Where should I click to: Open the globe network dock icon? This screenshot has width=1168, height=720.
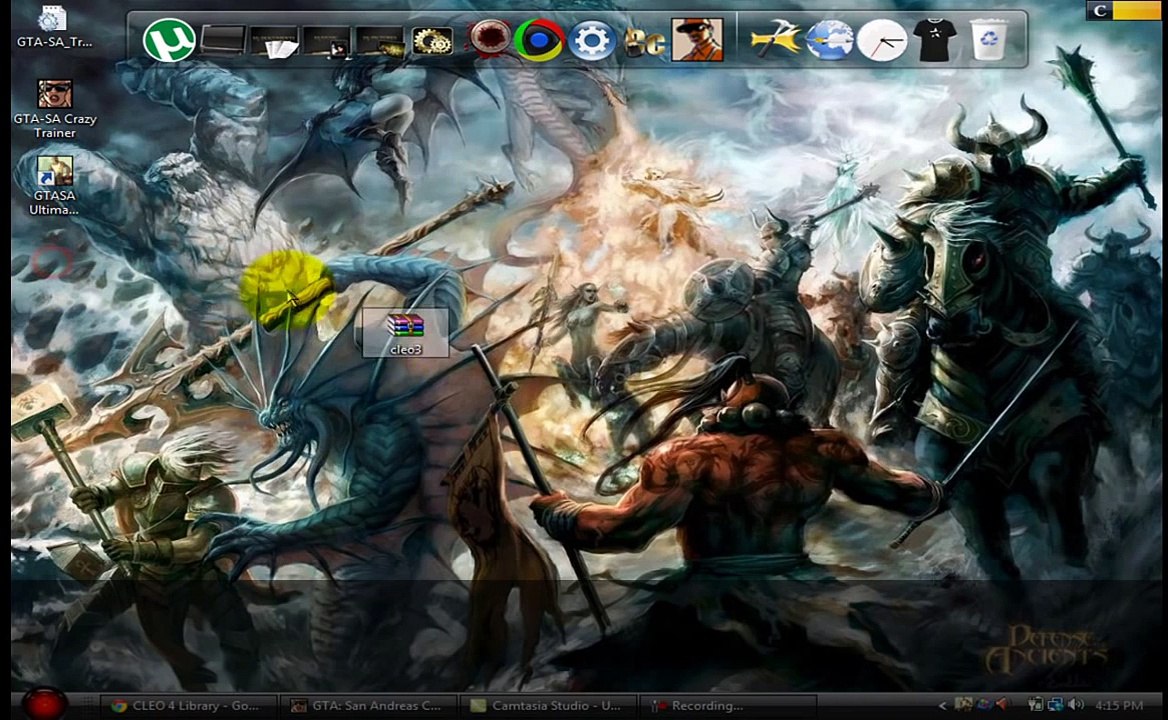829,40
